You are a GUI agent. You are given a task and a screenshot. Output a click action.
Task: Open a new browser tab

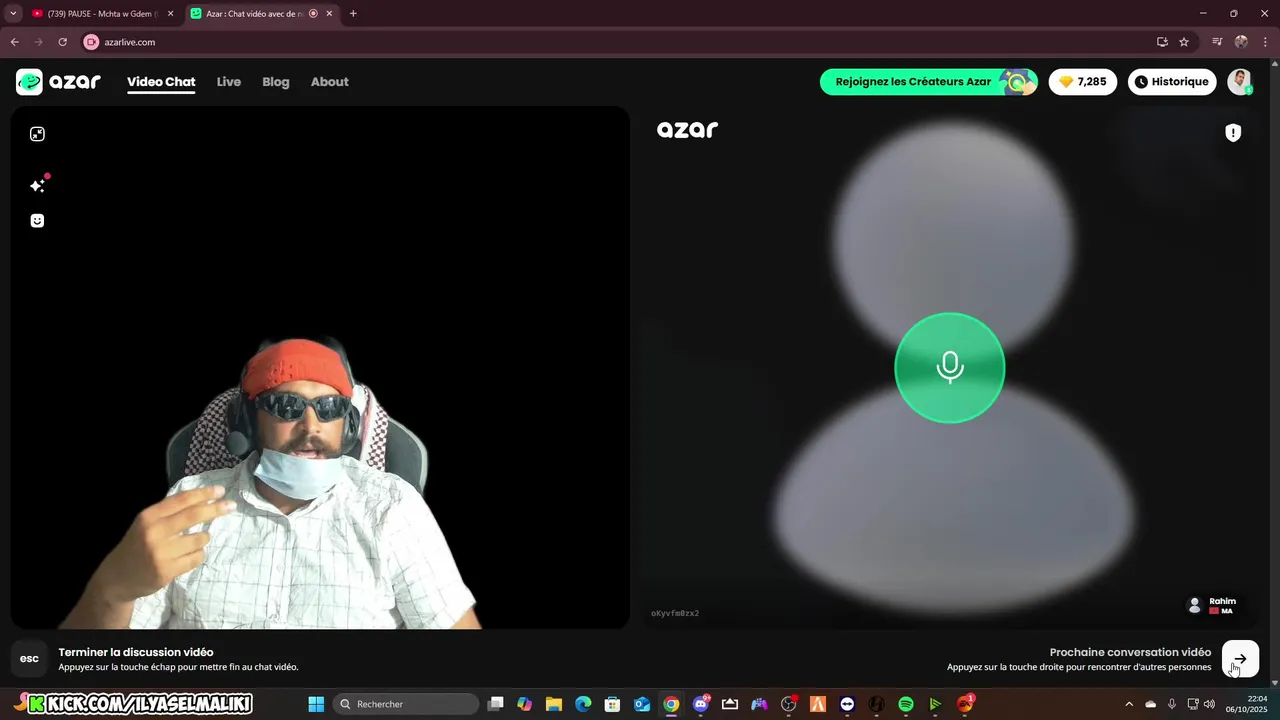[x=353, y=14]
